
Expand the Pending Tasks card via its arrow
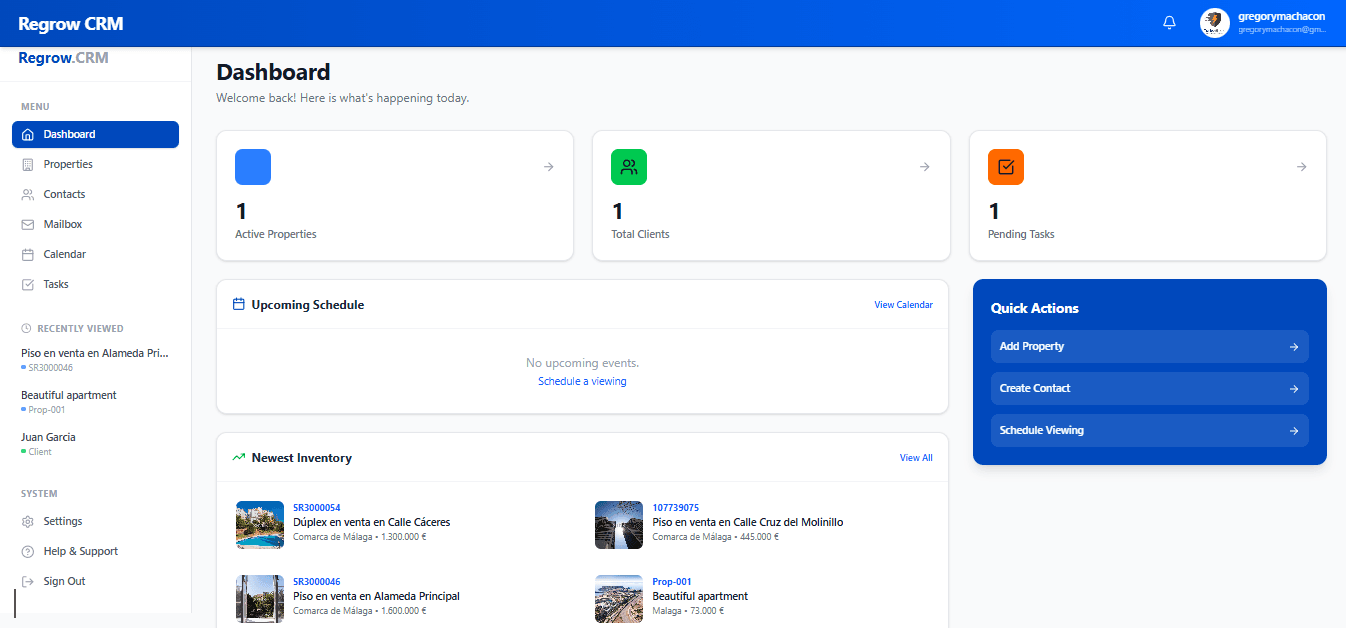[1300, 167]
